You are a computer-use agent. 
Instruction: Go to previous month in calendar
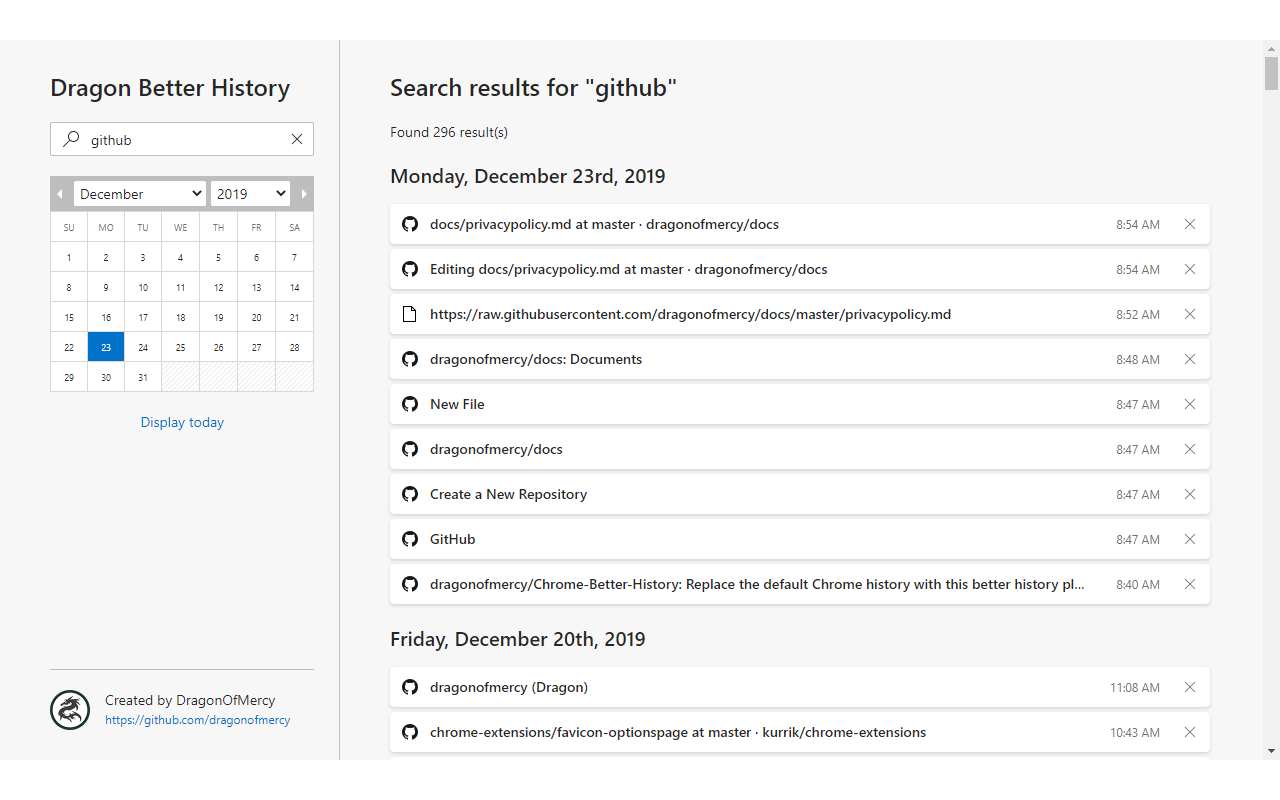(60, 194)
